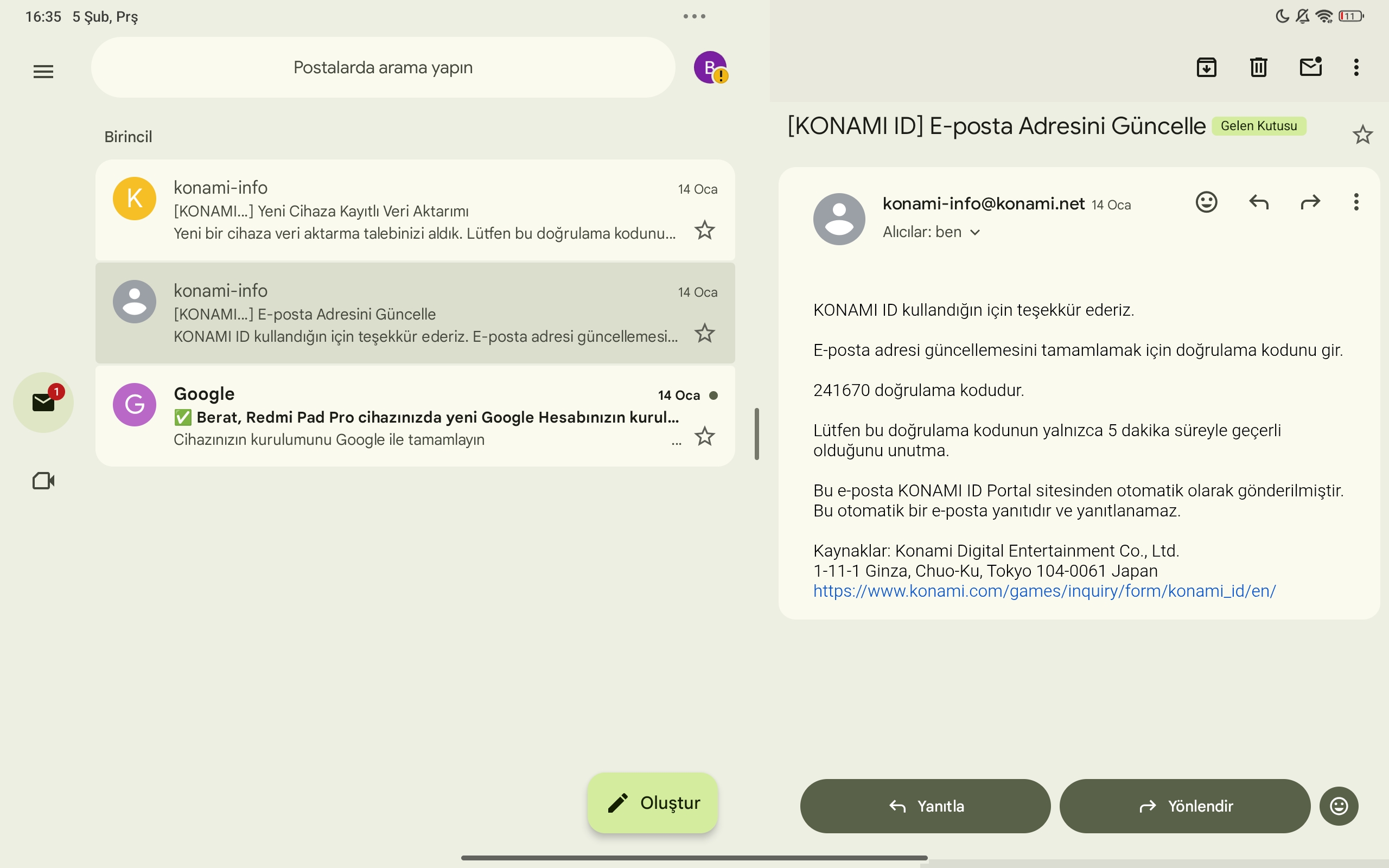This screenshot has height=868, width=1389.
Task: Open the Mail tab with unread badge
Action: point(43,403)
